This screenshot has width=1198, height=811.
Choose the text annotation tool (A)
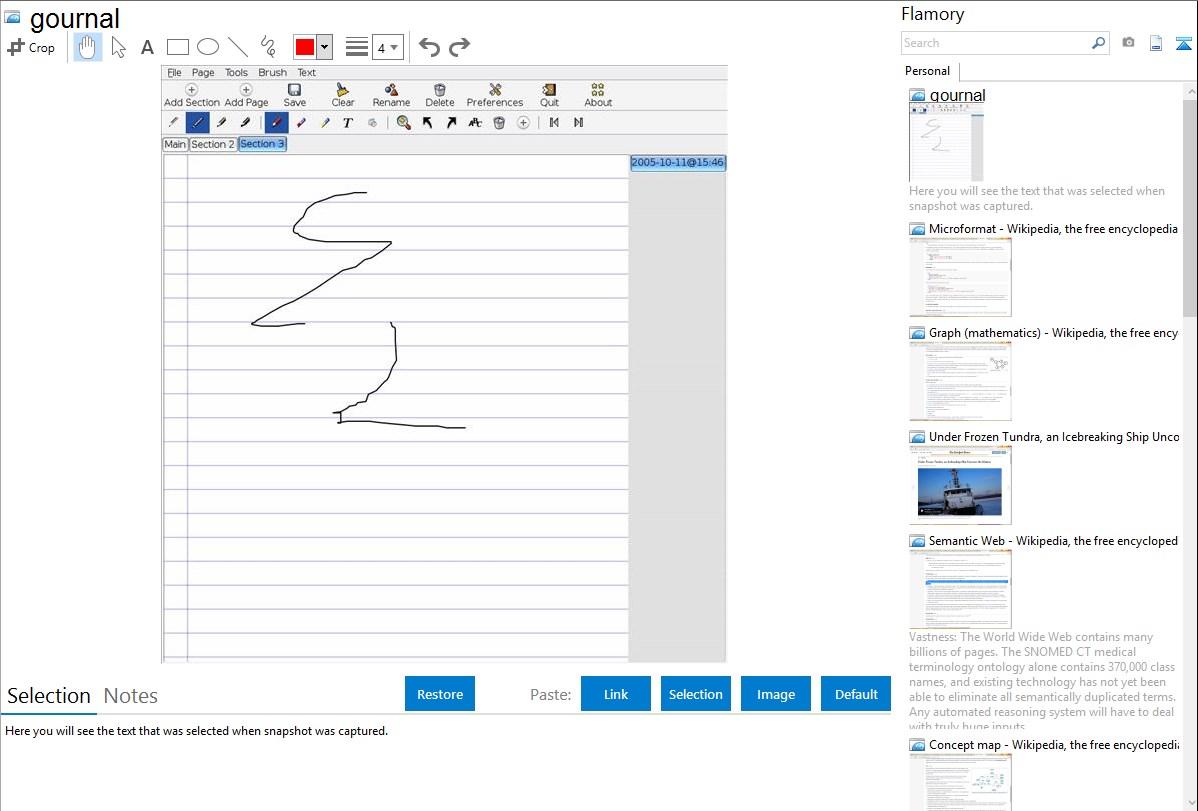[147, 47]
